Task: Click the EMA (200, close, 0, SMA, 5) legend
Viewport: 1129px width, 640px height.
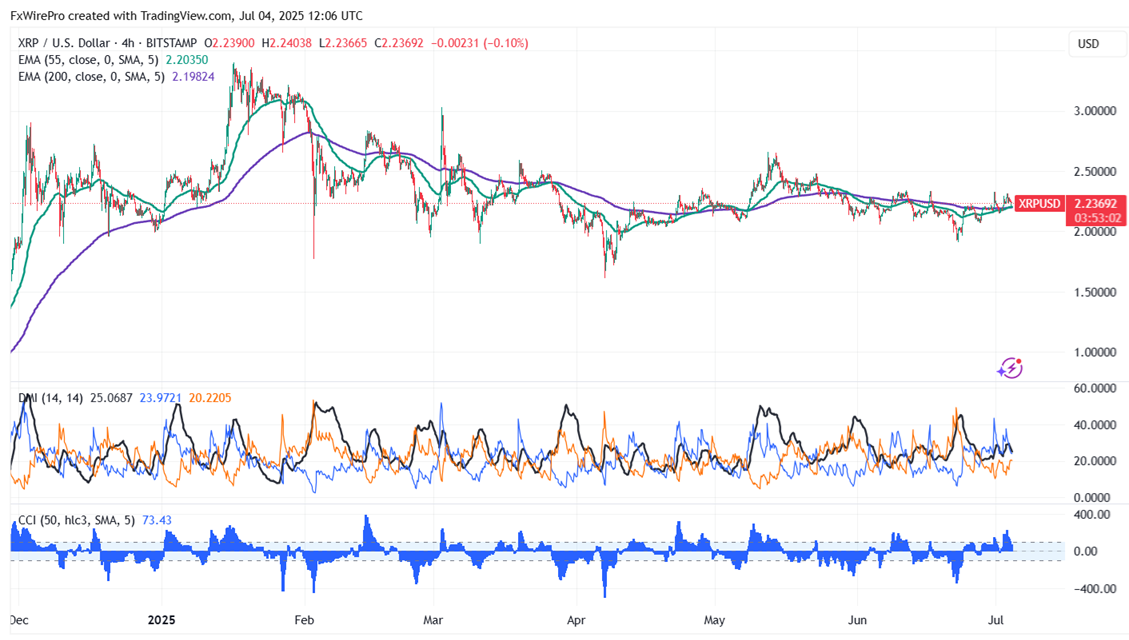Action: (x=91, y=76)
